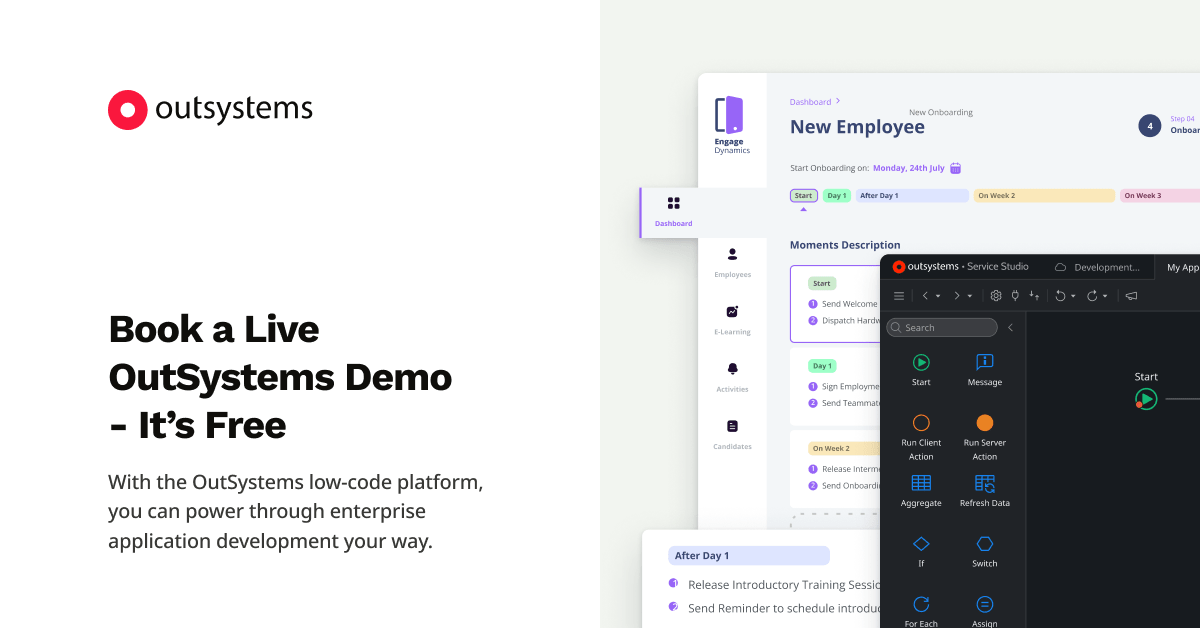Open the calendar date picker icon
The height and width of the screenshot is (628, 1200).
[955, 168]
